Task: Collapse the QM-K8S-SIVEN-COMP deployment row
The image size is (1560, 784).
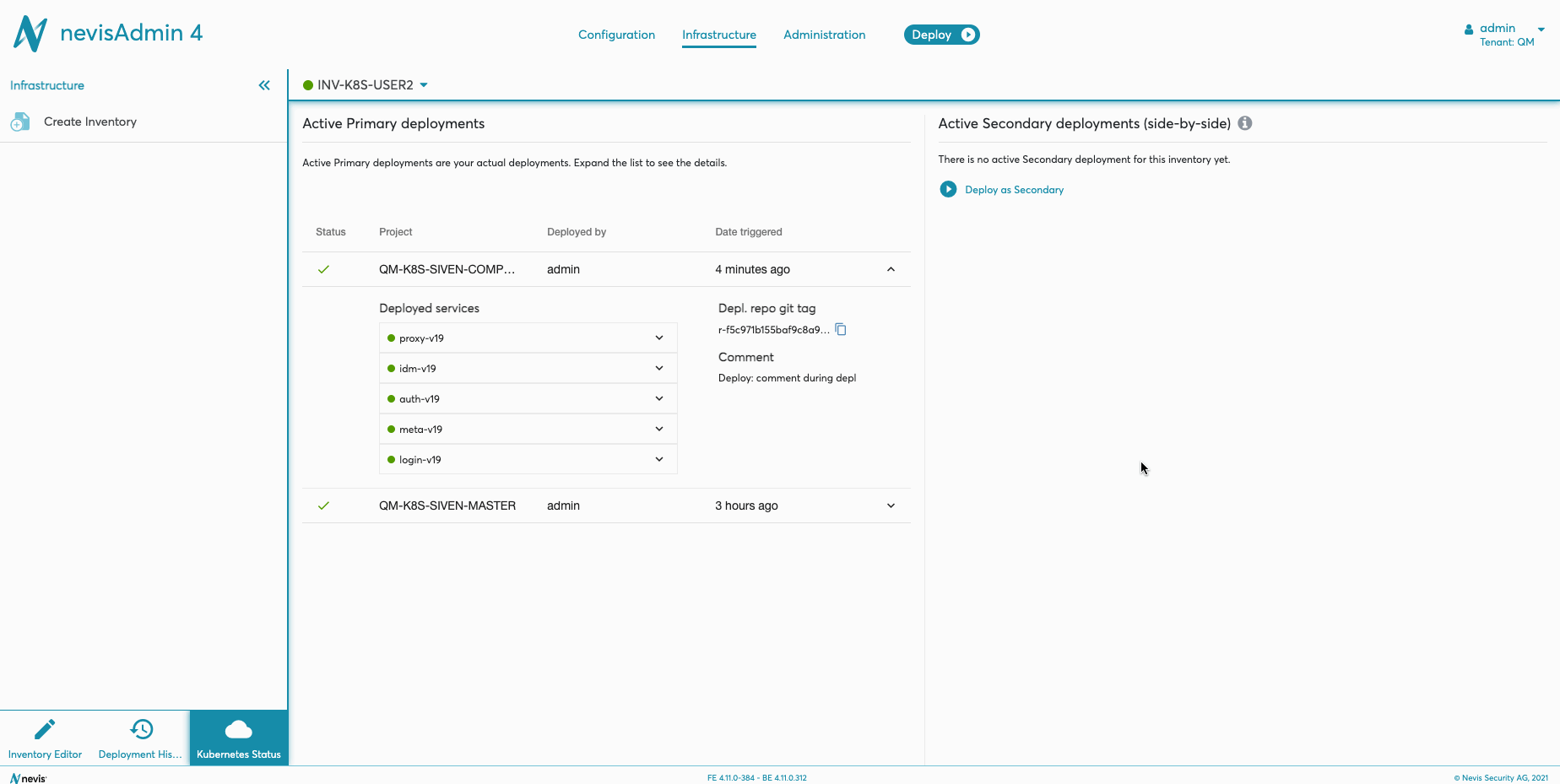Action: coord(891,270)
